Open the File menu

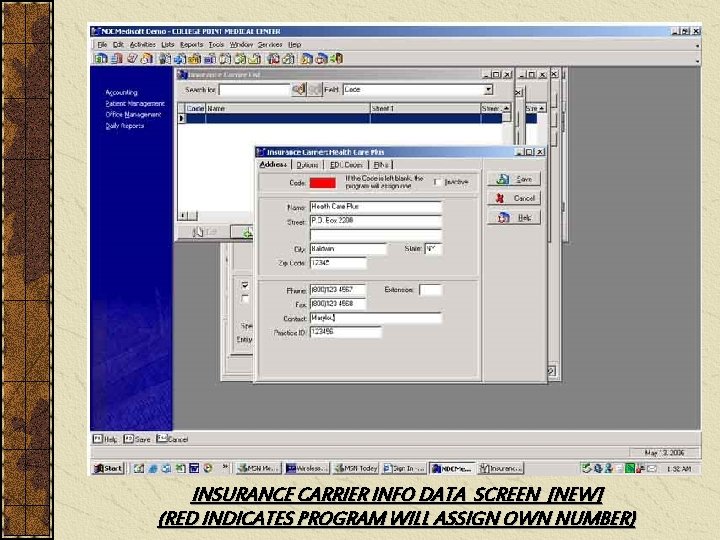click(x=102, y=45)
